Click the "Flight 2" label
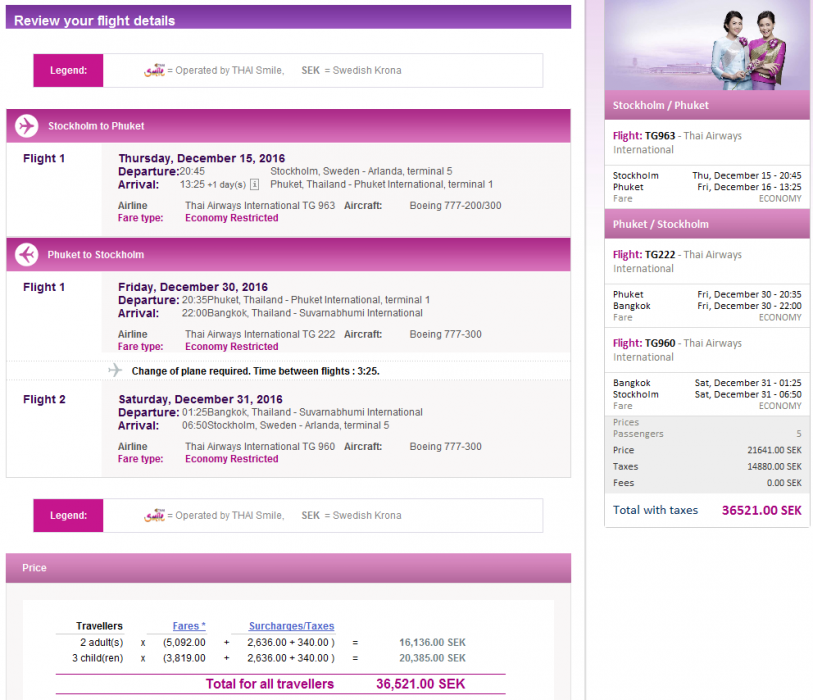 point(44,399)
